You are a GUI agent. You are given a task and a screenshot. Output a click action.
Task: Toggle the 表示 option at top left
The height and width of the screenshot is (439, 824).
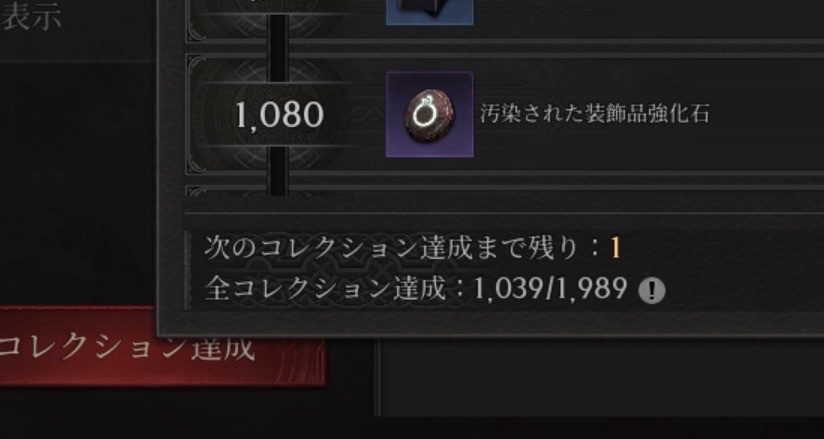tap(30, 16)
